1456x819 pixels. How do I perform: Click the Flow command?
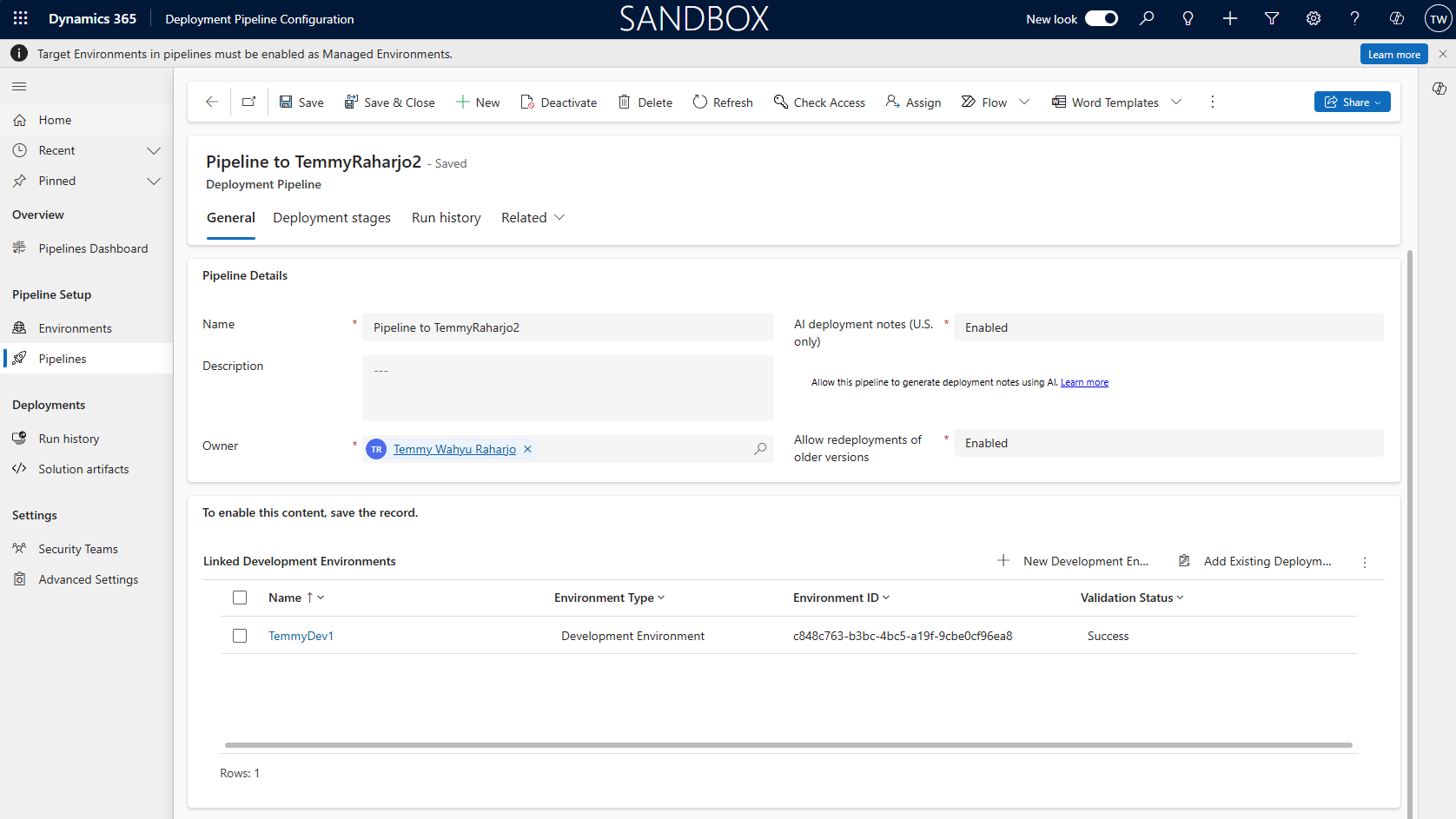(x=984, y=102)
